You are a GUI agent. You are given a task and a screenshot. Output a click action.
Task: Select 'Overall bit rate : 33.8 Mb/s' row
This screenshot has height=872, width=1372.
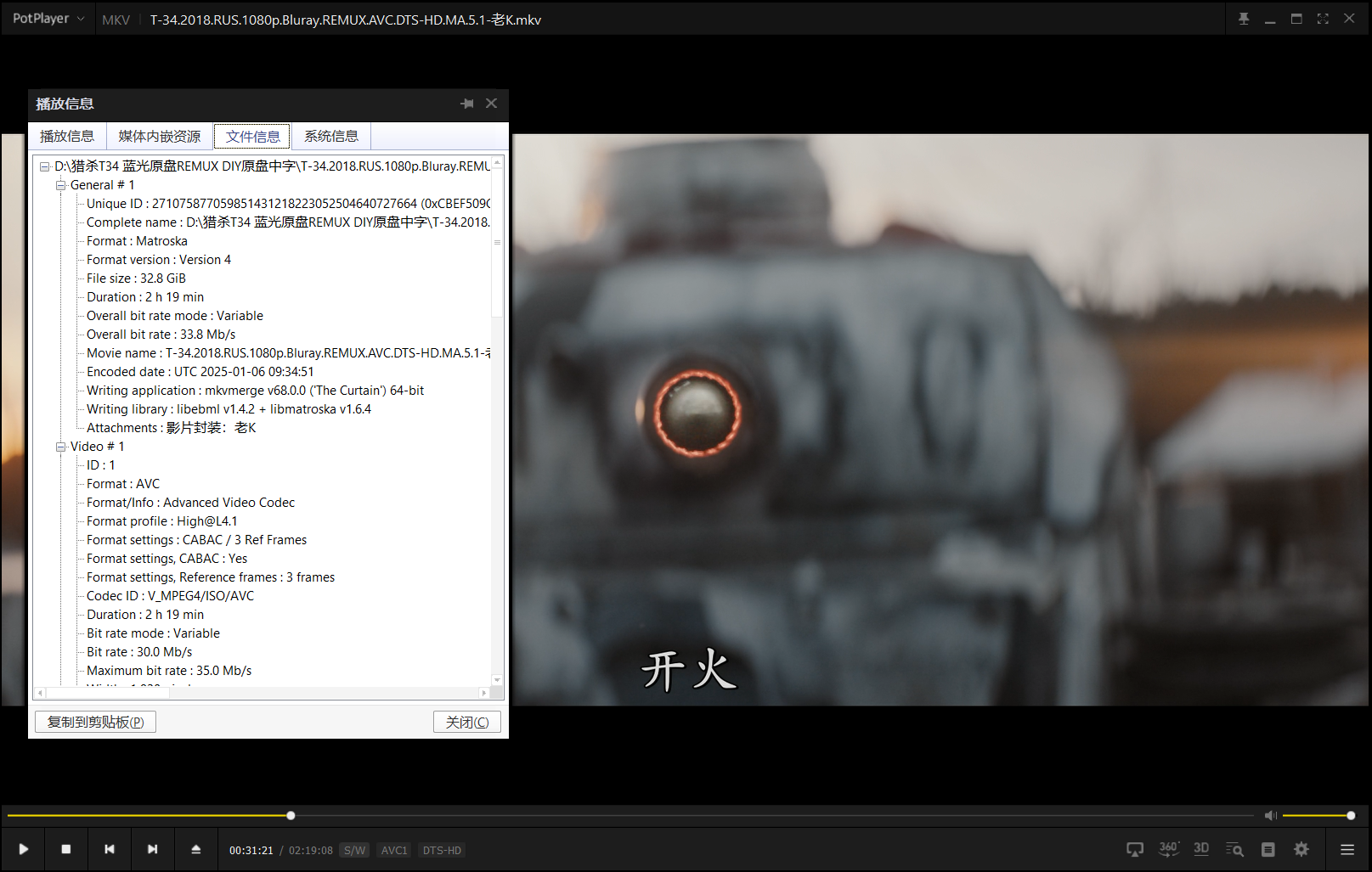(x=161, y=335)
